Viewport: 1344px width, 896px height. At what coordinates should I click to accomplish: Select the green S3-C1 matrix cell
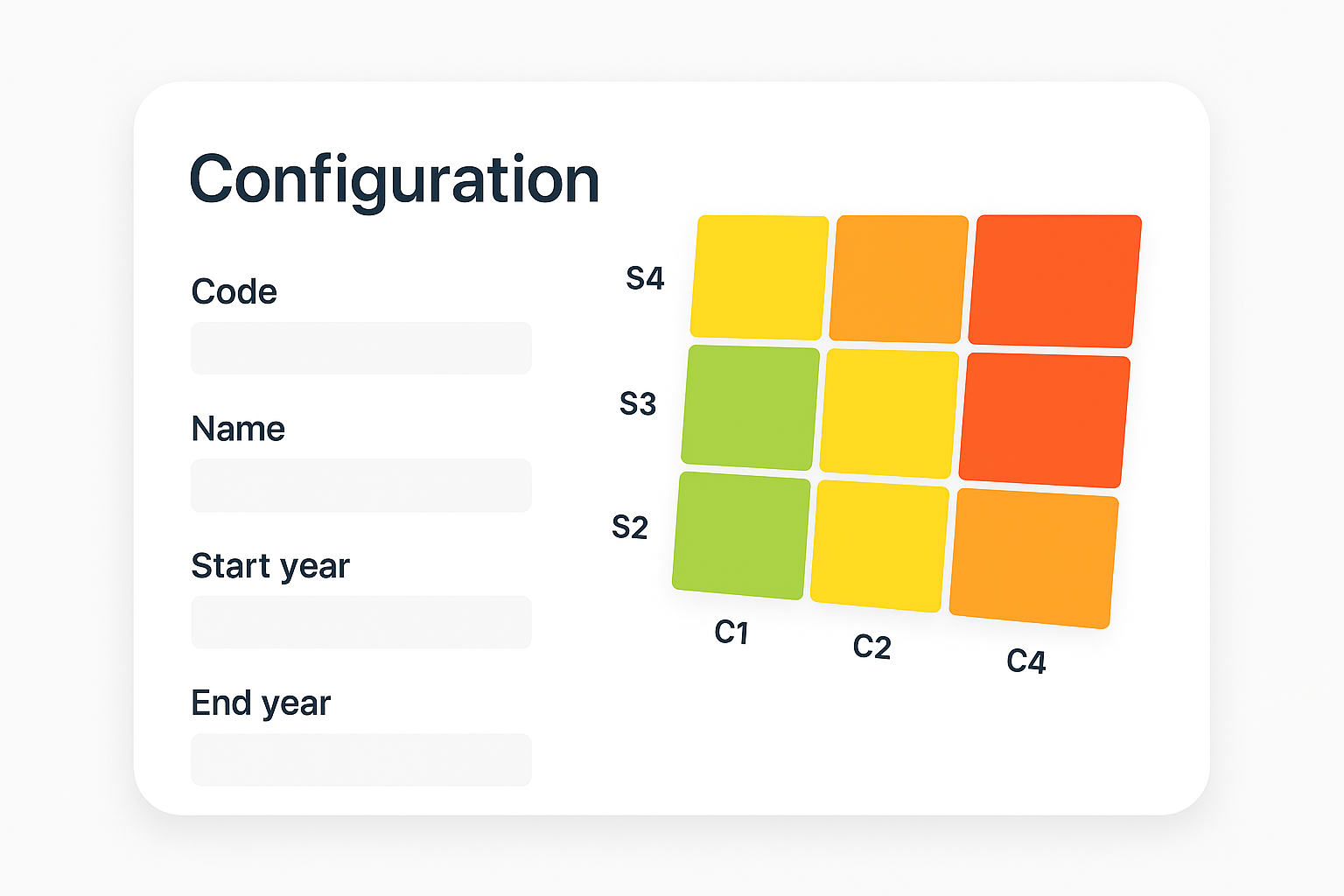[751, 408]
